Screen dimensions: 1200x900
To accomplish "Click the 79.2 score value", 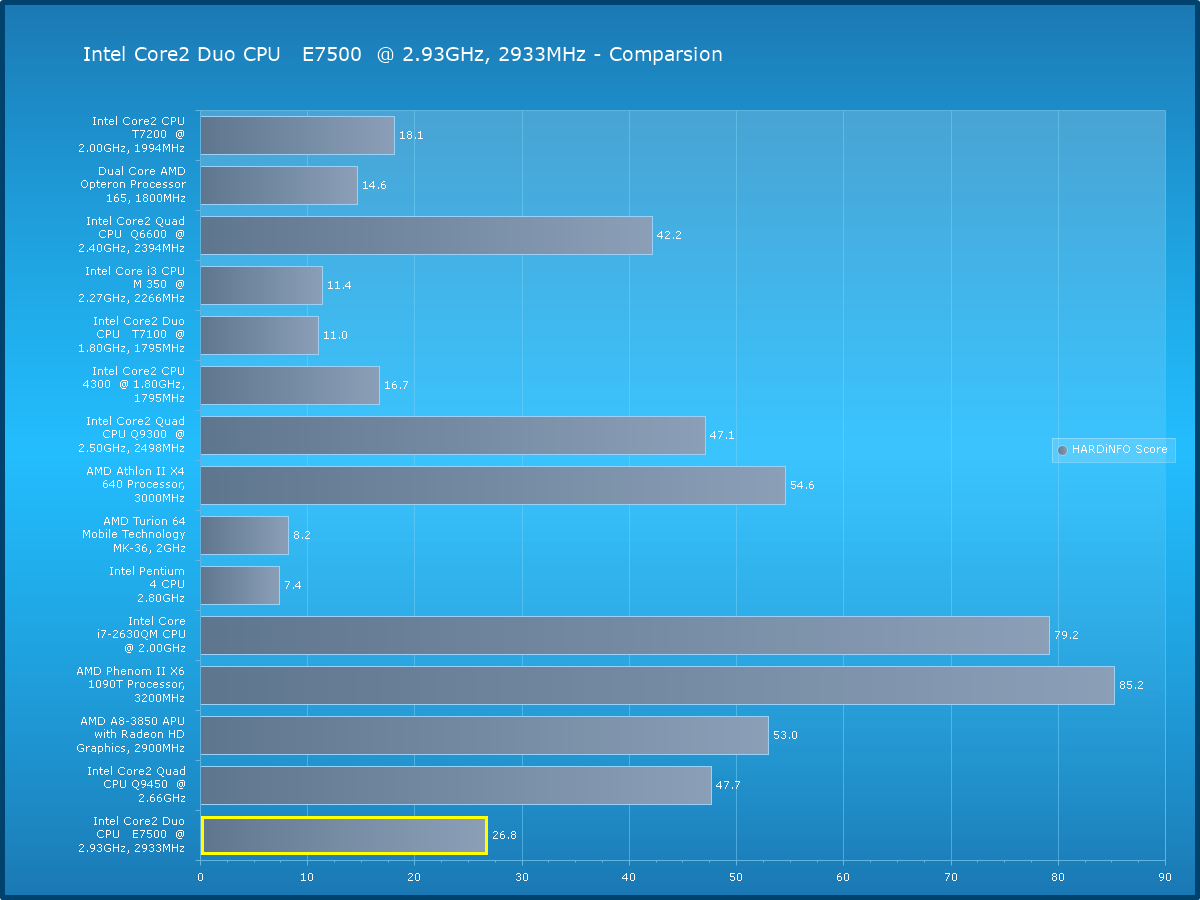I will click(x=1066, y=635).
